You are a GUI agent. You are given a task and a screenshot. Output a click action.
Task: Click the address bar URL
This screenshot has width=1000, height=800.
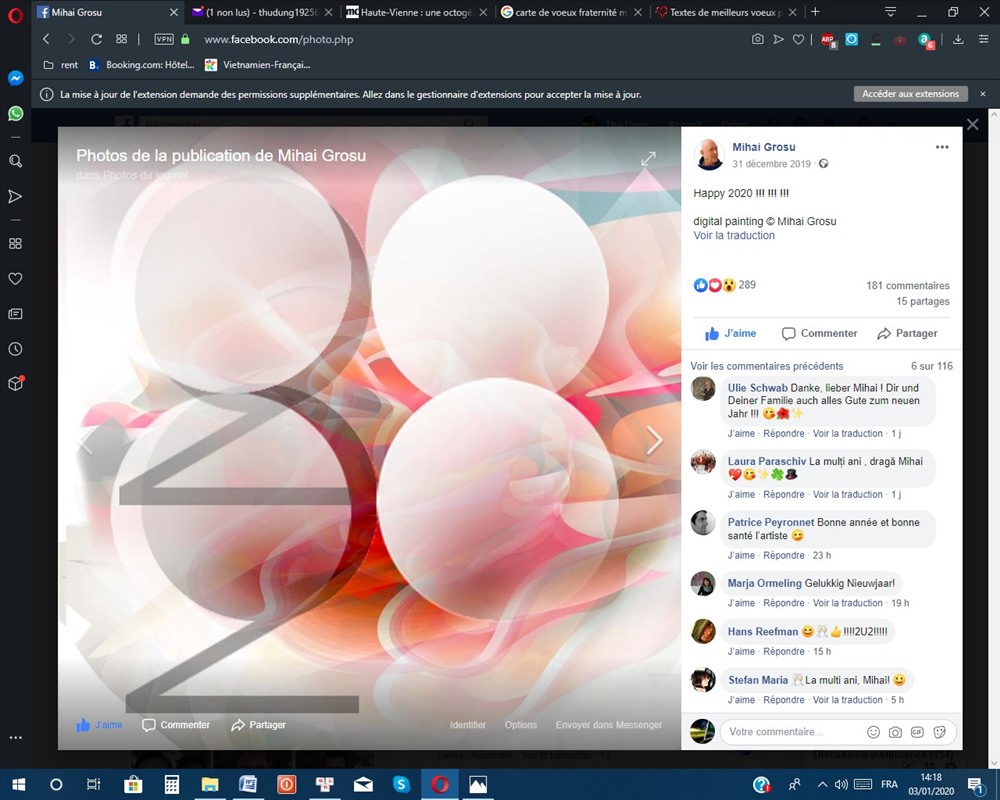pyautogui.click(x=279, y=40)
